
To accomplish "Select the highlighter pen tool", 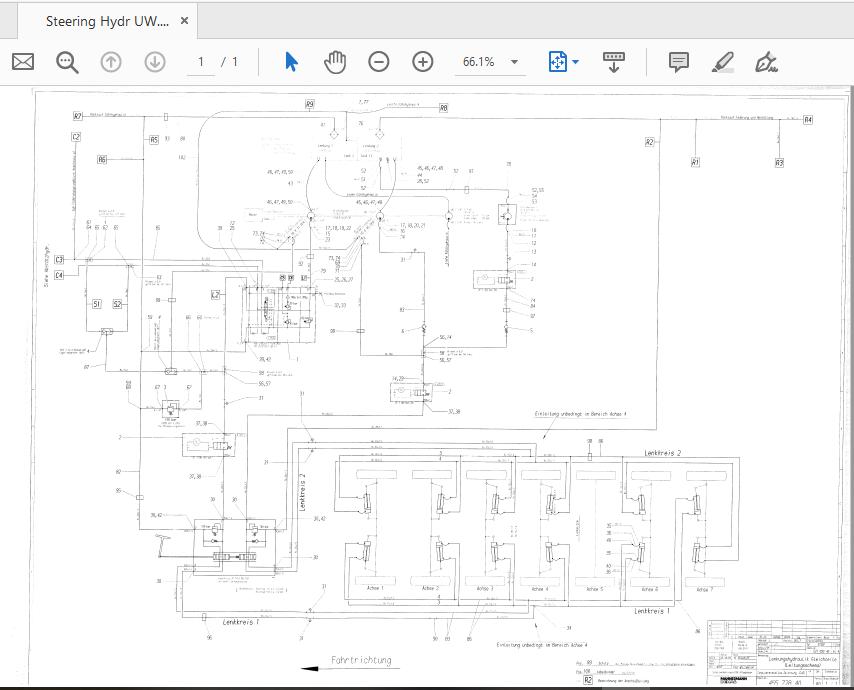I will [x=723, y=62].
